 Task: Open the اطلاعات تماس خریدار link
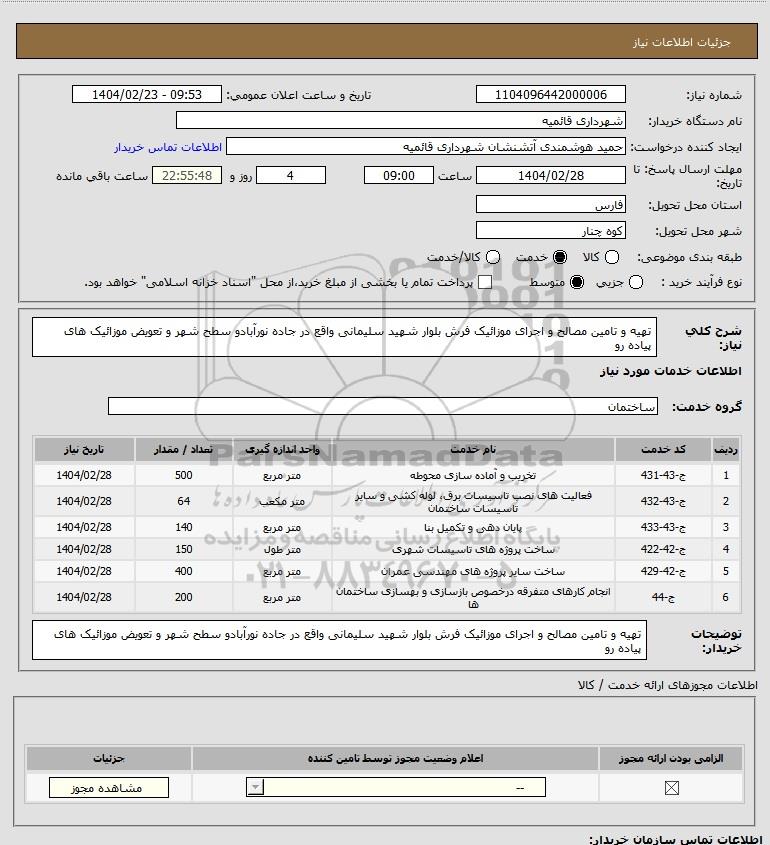point(168,147)
